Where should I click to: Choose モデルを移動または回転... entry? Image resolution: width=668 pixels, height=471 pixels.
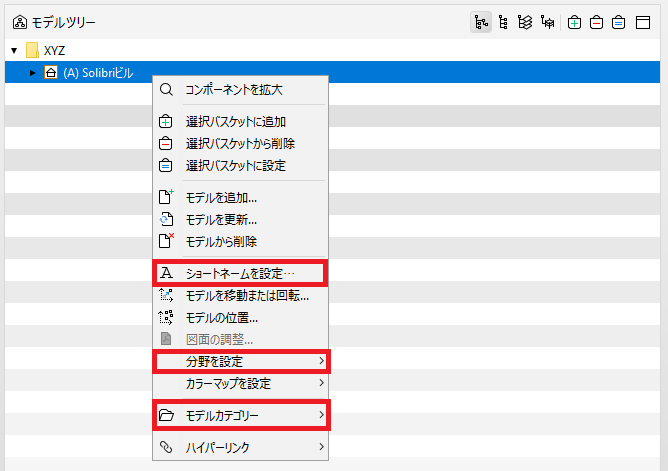(241, 295)
